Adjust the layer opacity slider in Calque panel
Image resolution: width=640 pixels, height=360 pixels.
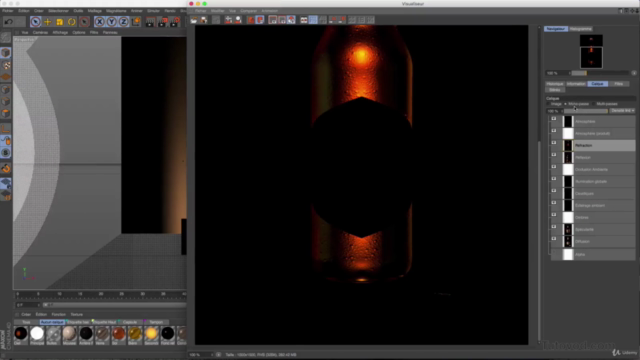(x=586, y=111)
